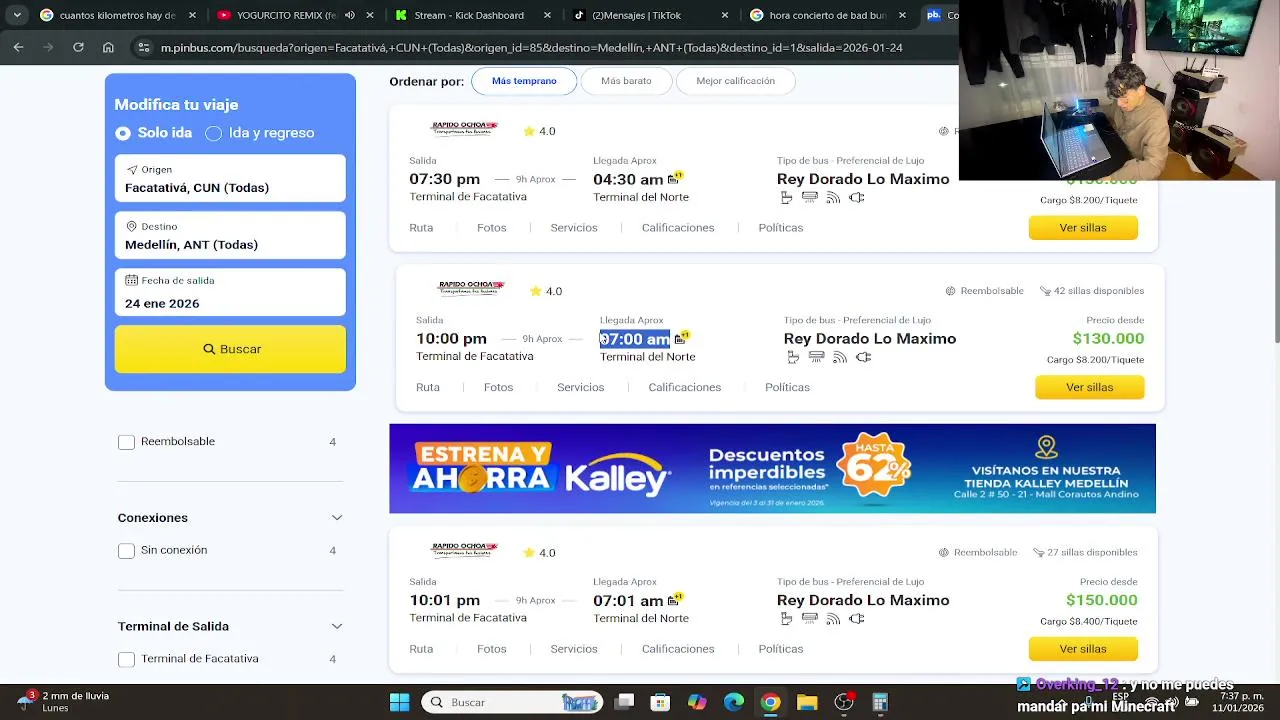The width and height of the screenshot is (1280, 720).
Task: Click the calendar icon in Fecha de salida
Action: [131, 280]
